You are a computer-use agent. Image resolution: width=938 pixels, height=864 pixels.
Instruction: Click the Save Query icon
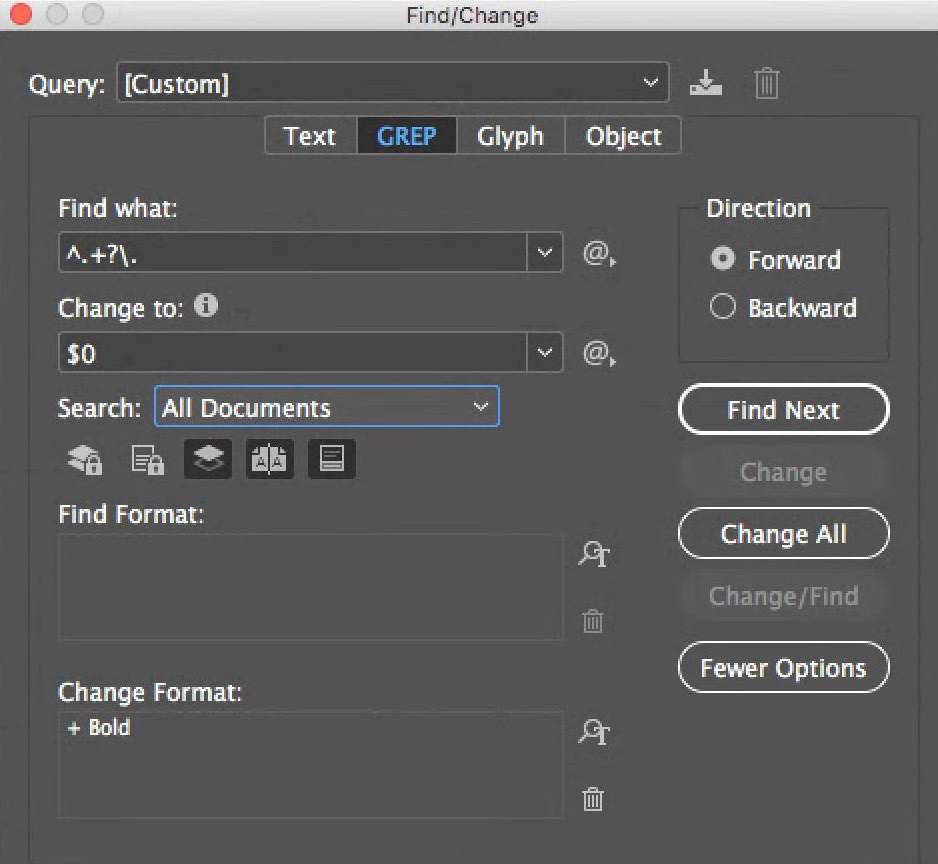[706, 84]
